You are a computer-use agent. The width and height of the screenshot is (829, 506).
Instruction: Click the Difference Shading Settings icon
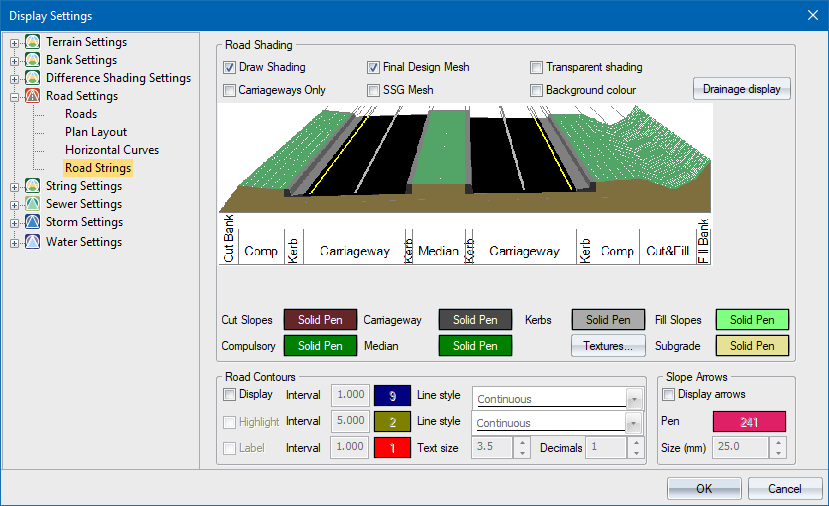[x=33, y=78]
